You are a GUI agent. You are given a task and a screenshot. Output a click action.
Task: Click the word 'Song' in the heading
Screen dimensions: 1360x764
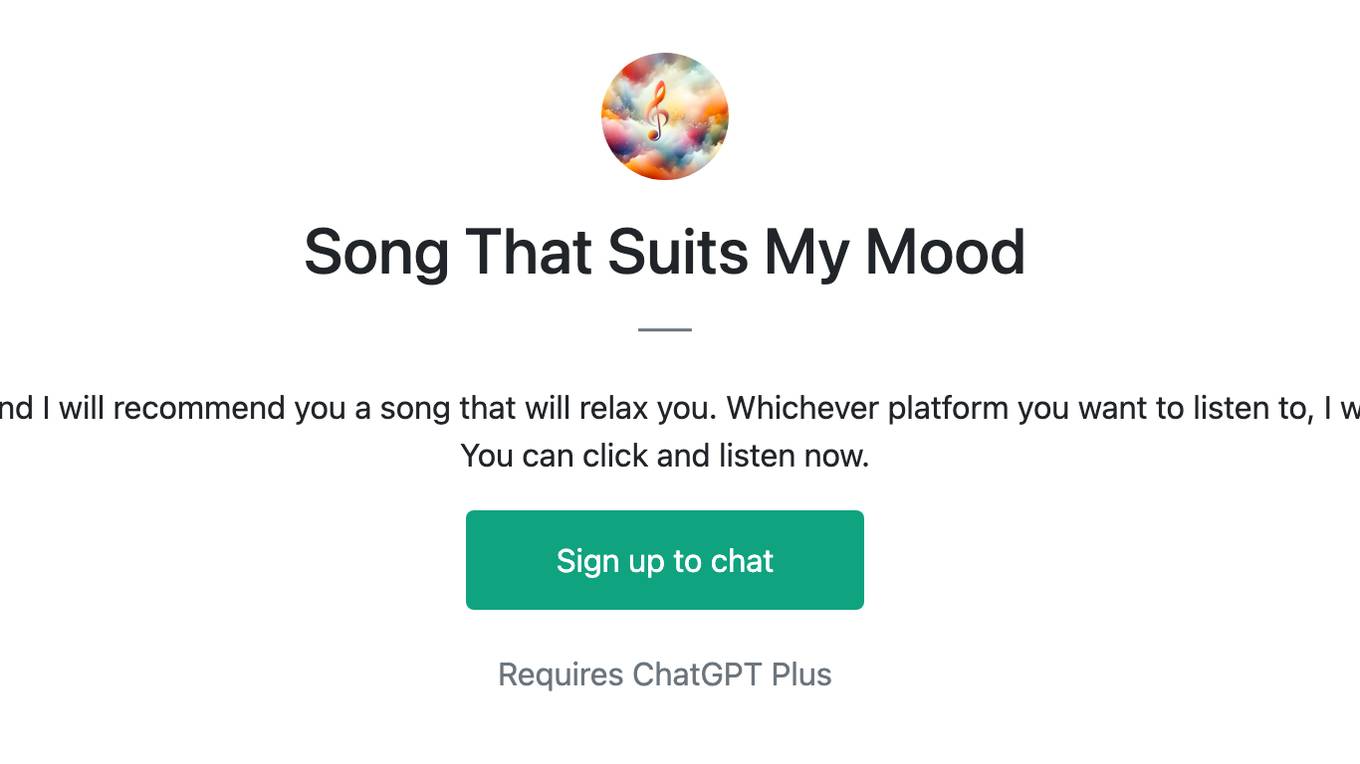376,251
